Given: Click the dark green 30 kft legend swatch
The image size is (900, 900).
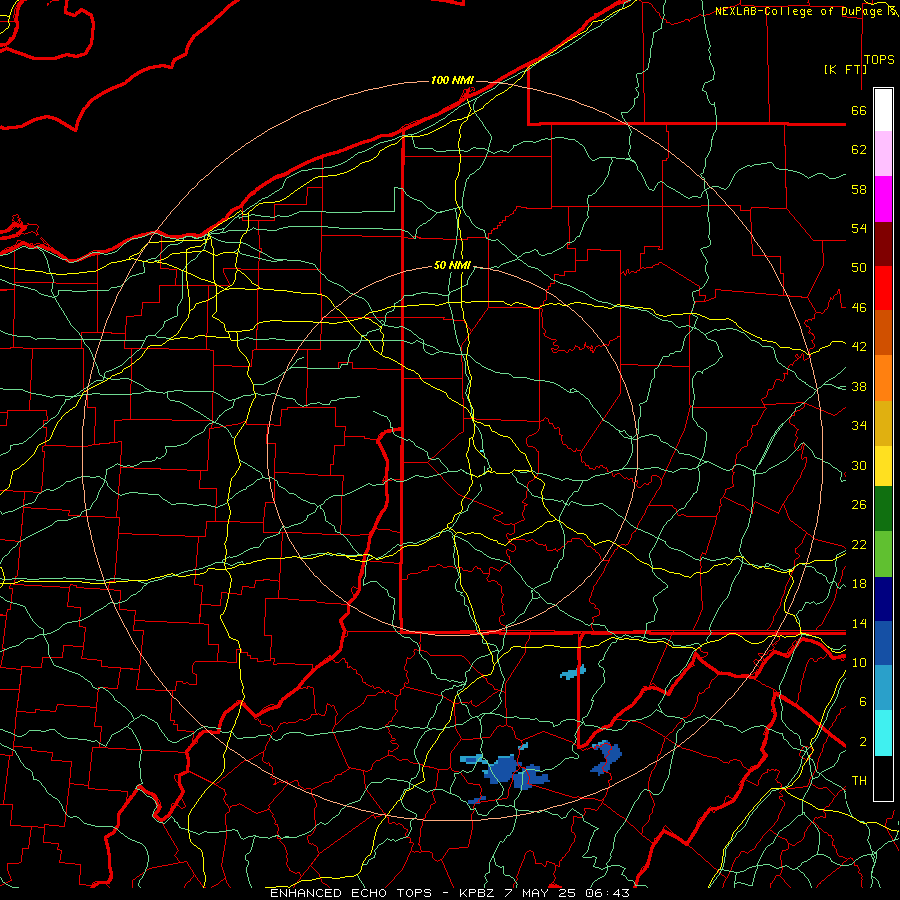Looking at the screenshot, I should point(883,508).
